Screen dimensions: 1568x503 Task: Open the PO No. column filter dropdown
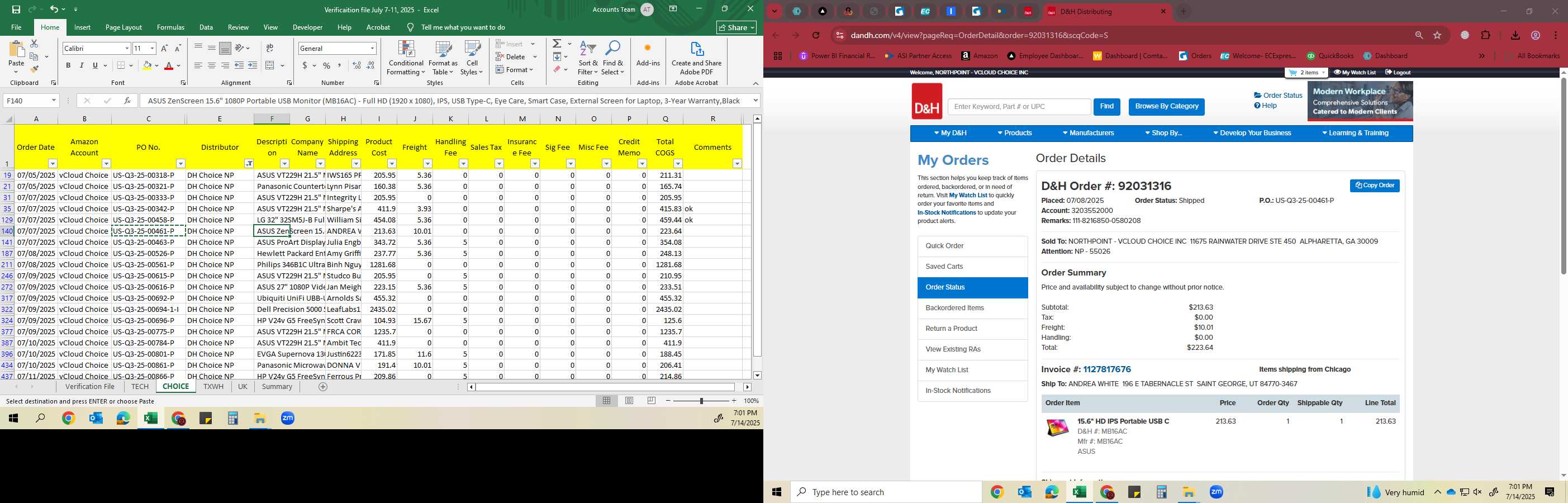(x=181, y=164)
